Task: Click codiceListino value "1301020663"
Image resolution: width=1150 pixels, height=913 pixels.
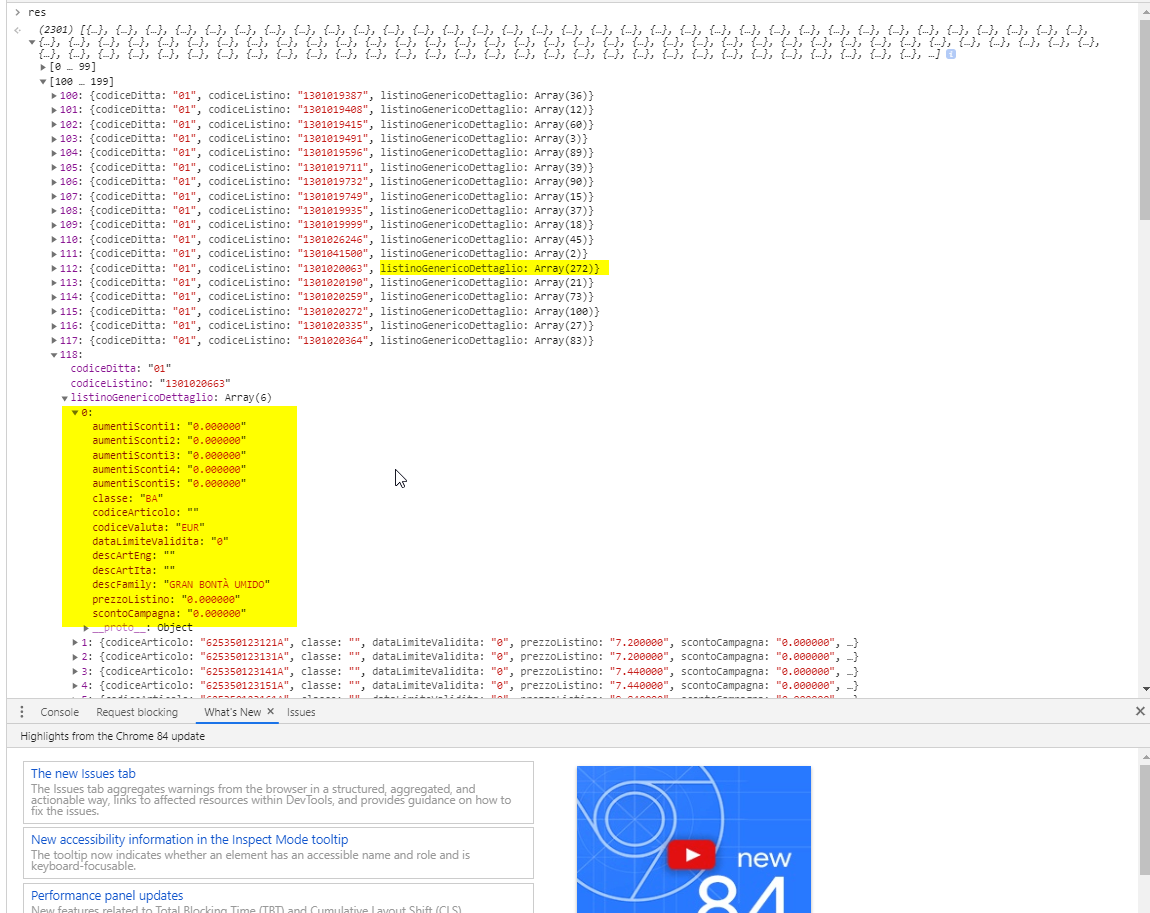Action: (x=195, y=384)
